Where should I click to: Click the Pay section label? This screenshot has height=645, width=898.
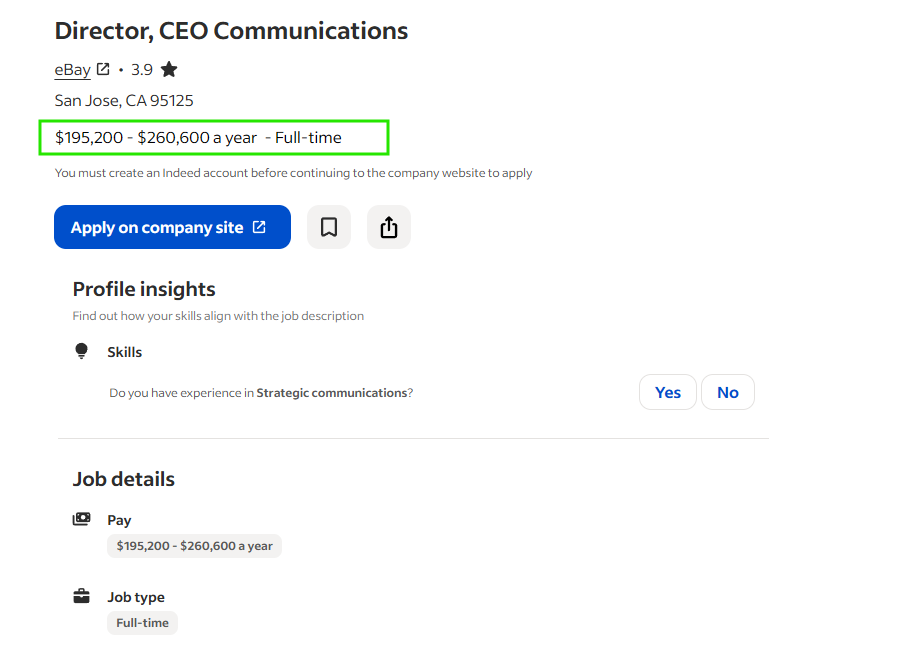(x=119, y=520)
